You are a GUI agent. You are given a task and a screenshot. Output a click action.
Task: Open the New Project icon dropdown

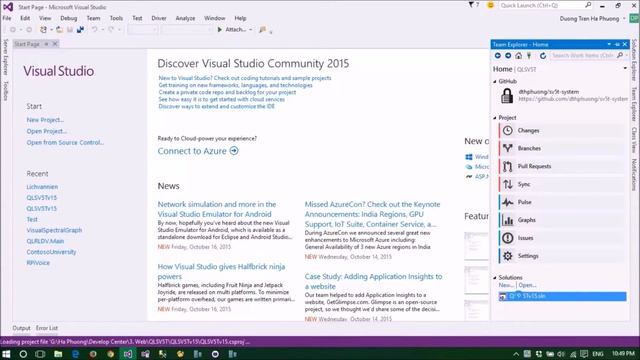(x=51, y=30)
